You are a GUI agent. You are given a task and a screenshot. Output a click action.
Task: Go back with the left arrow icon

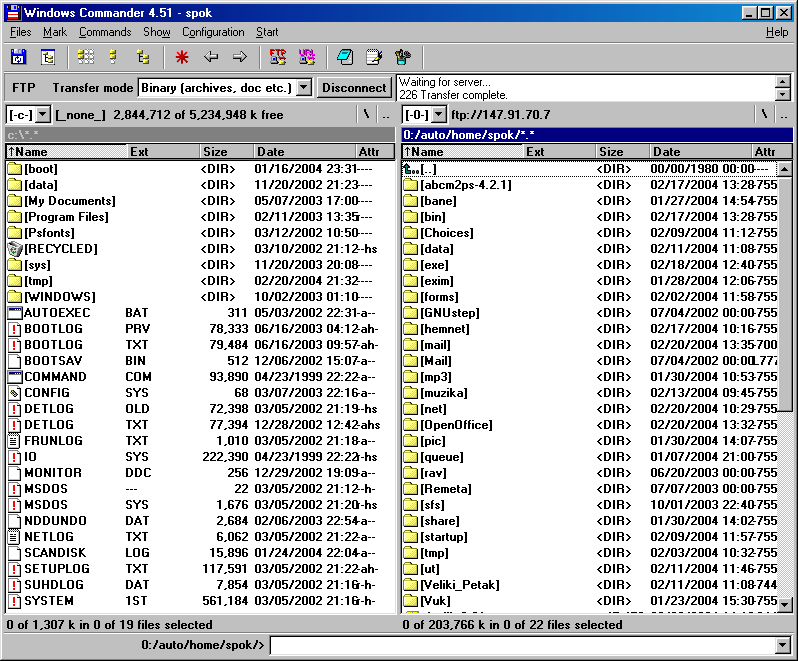pyautogui.click(x=211, y=57)
